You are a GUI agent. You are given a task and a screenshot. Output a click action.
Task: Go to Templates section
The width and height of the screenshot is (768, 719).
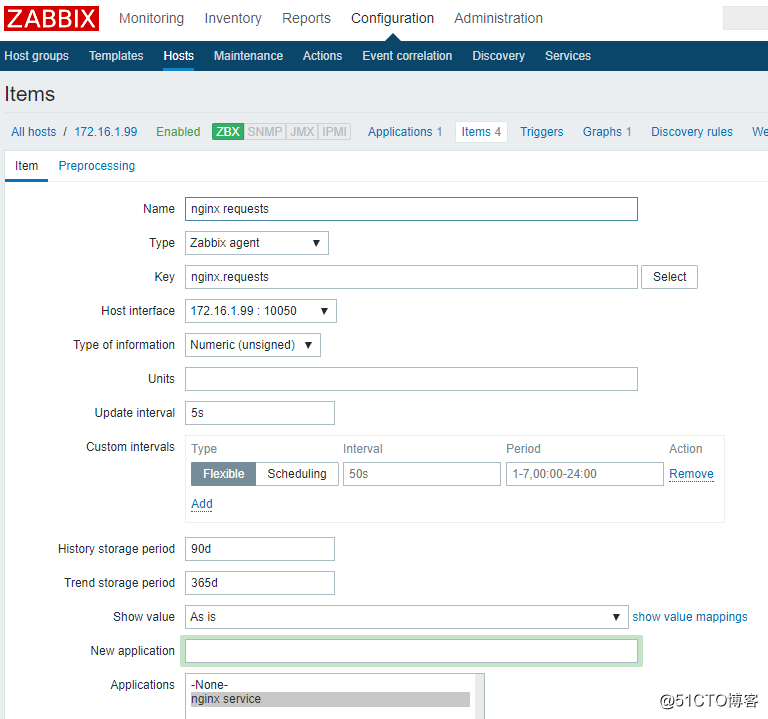tap(116, 56)
